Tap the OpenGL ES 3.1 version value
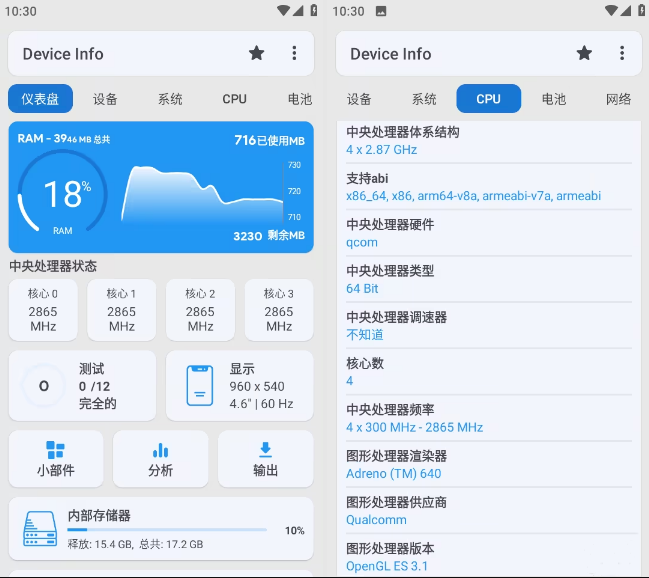Viewport: 649px width, 578px height. pos(387,566)
